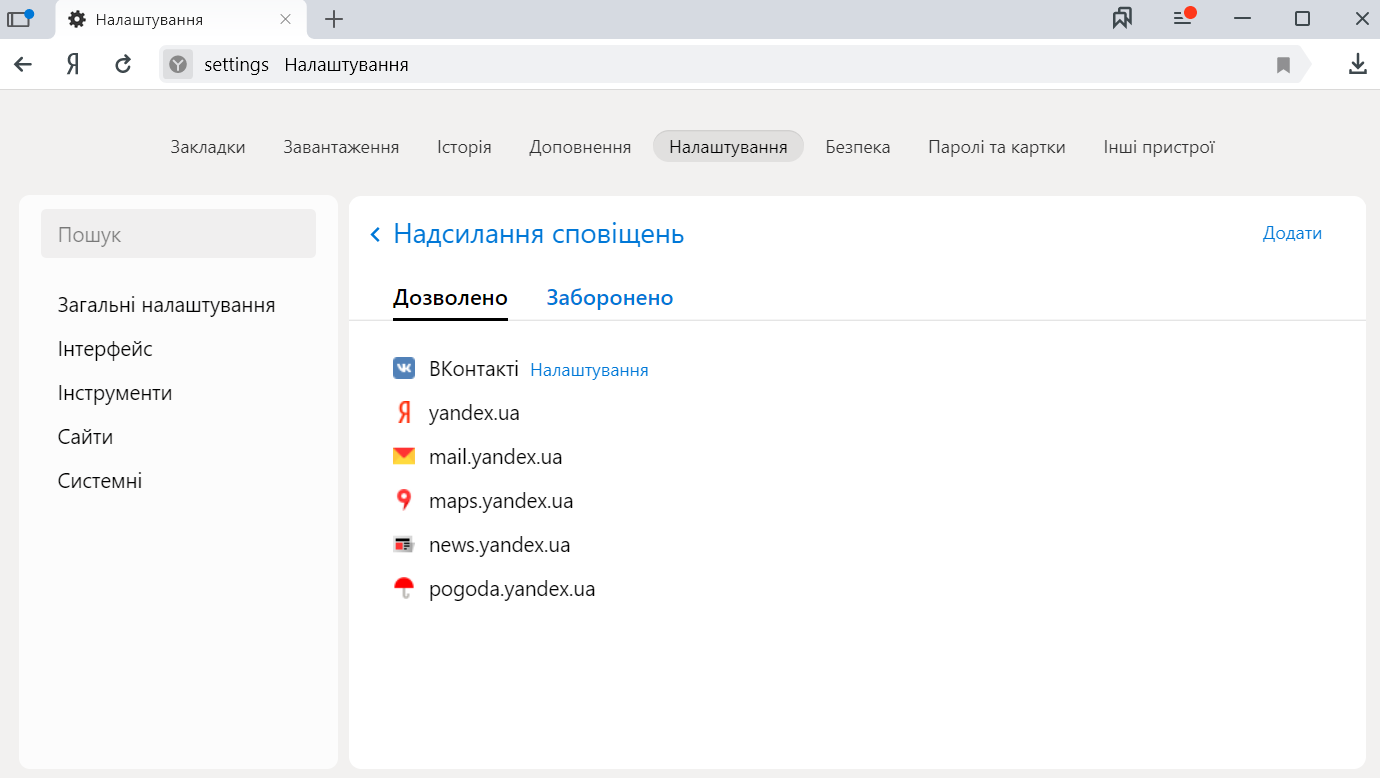1380x778 pixels.
Task: Open Сайти in sidebar
Action: click(85, 437)
